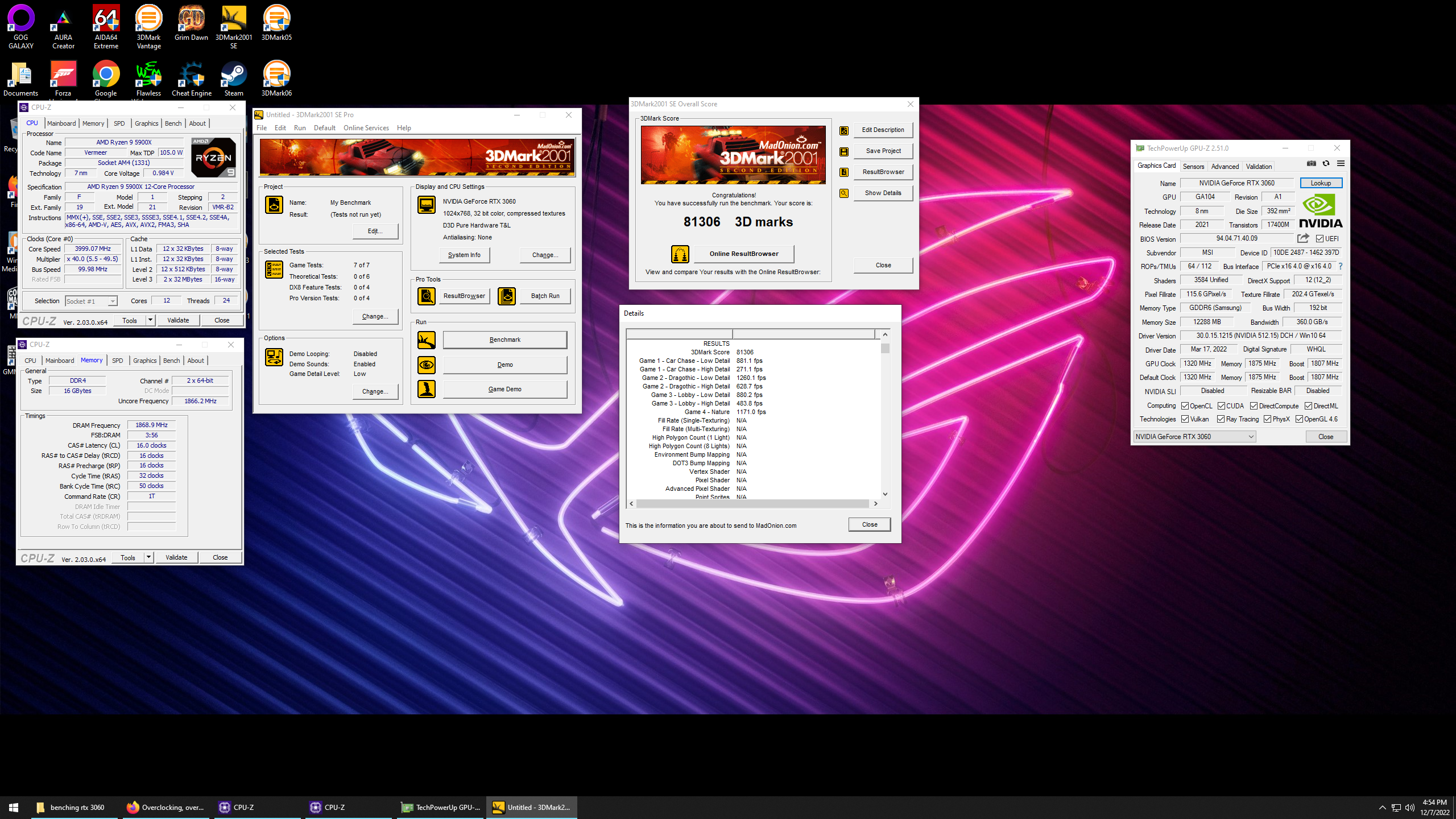Click the Details list scroll-down arrow
1456x819 pixels.
tap(885, 494)
